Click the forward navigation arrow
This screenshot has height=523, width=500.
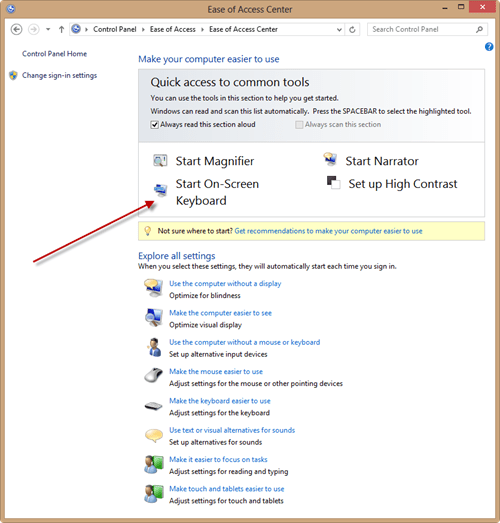tap(33, 29)
